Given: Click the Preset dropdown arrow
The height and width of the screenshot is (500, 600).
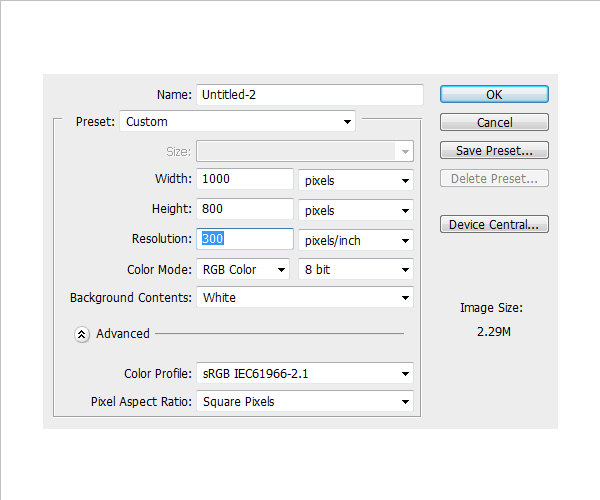Looking at the screenshot, I should click(x=347, y=122).
